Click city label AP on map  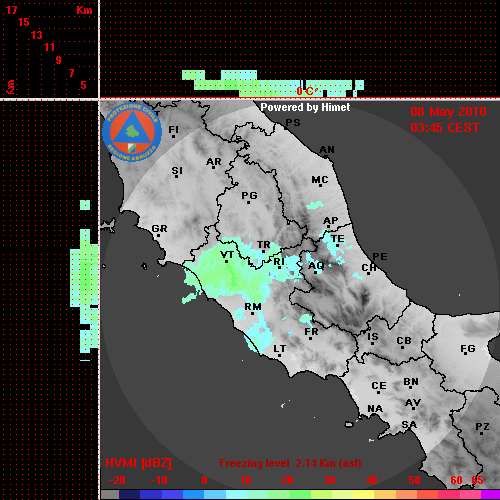click(330, 221)
